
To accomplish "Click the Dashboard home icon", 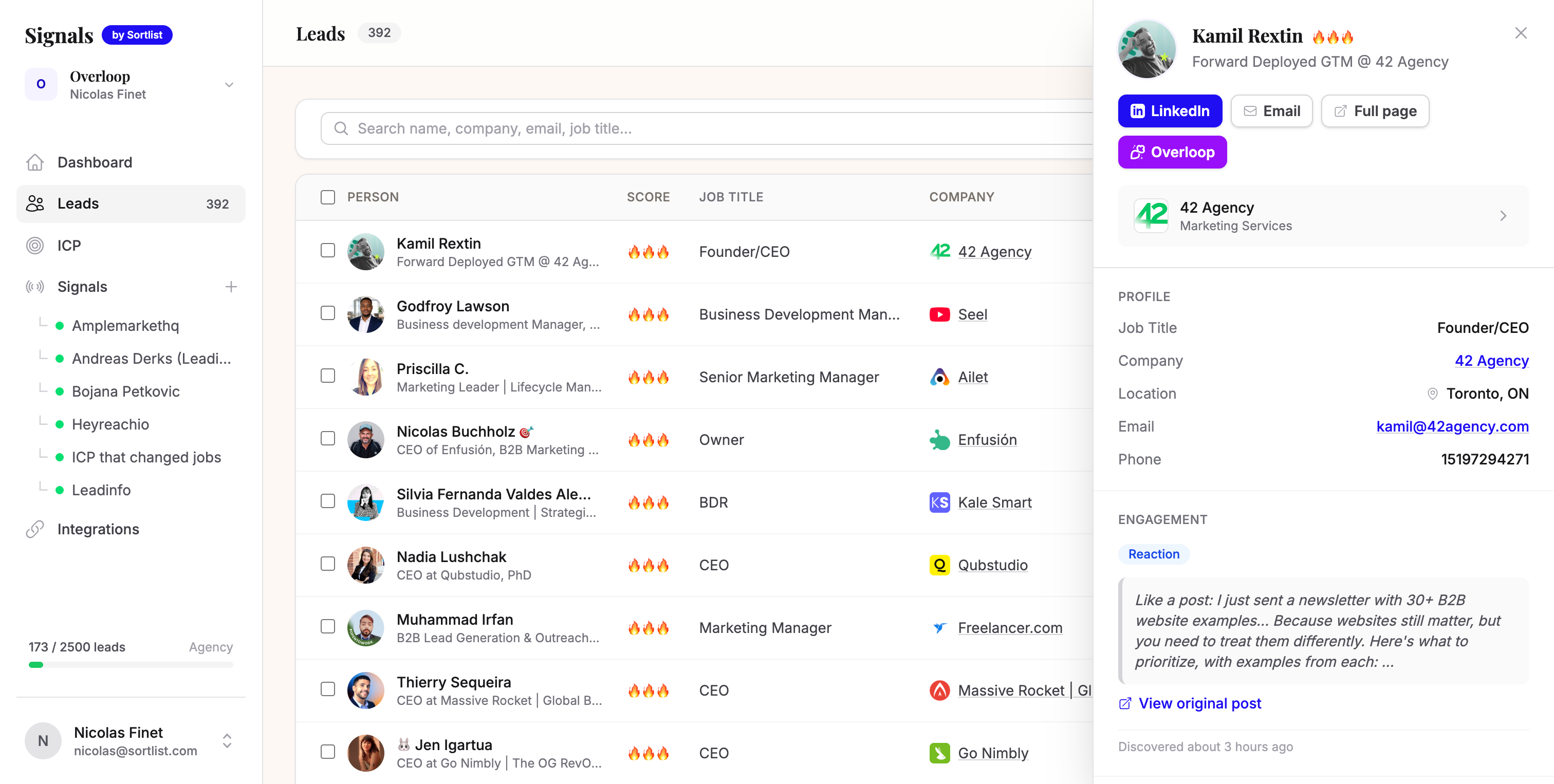I will point(35,162).
